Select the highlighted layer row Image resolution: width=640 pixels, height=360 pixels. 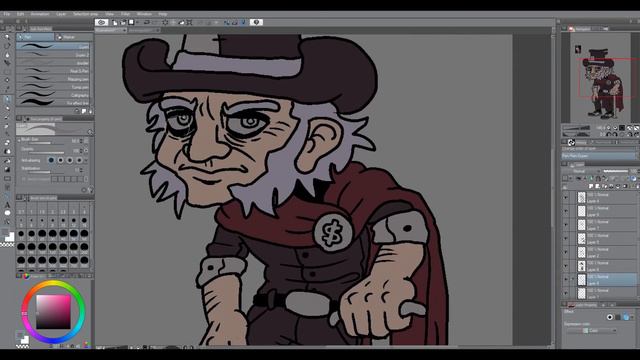[599, 280]
